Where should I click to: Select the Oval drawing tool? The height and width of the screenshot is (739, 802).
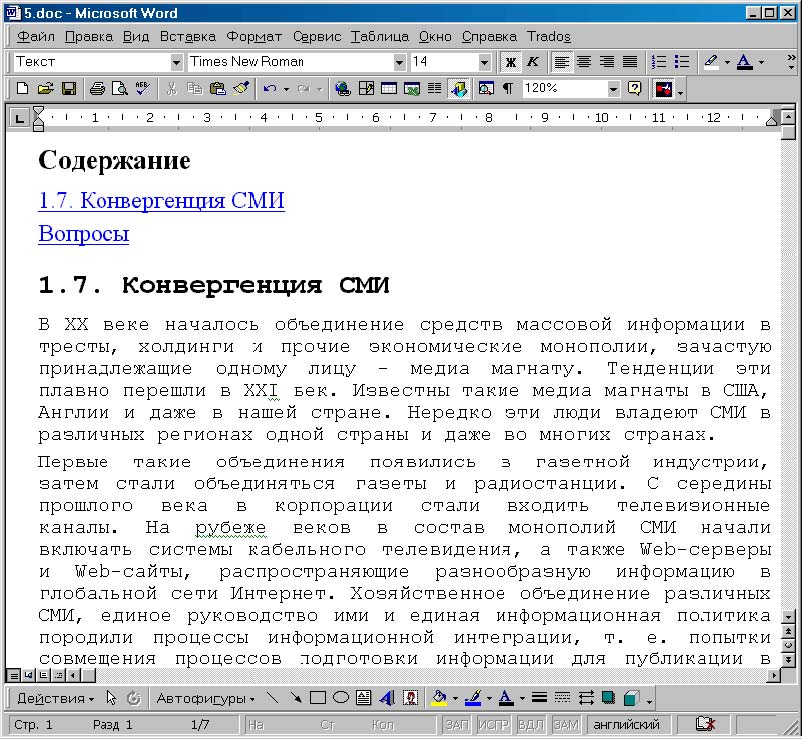pos(341,698)
